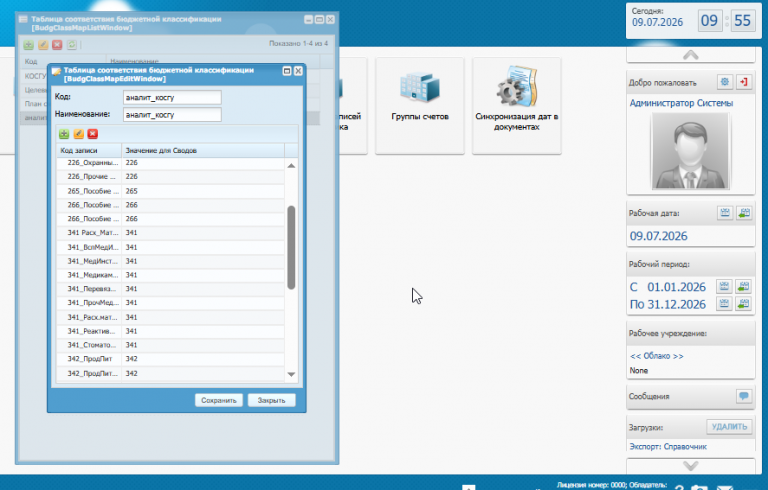The width and height of the screenshot is (768, 490).
Task: Click the Администратор Системы user name
Action: click(x=681, y=103)
